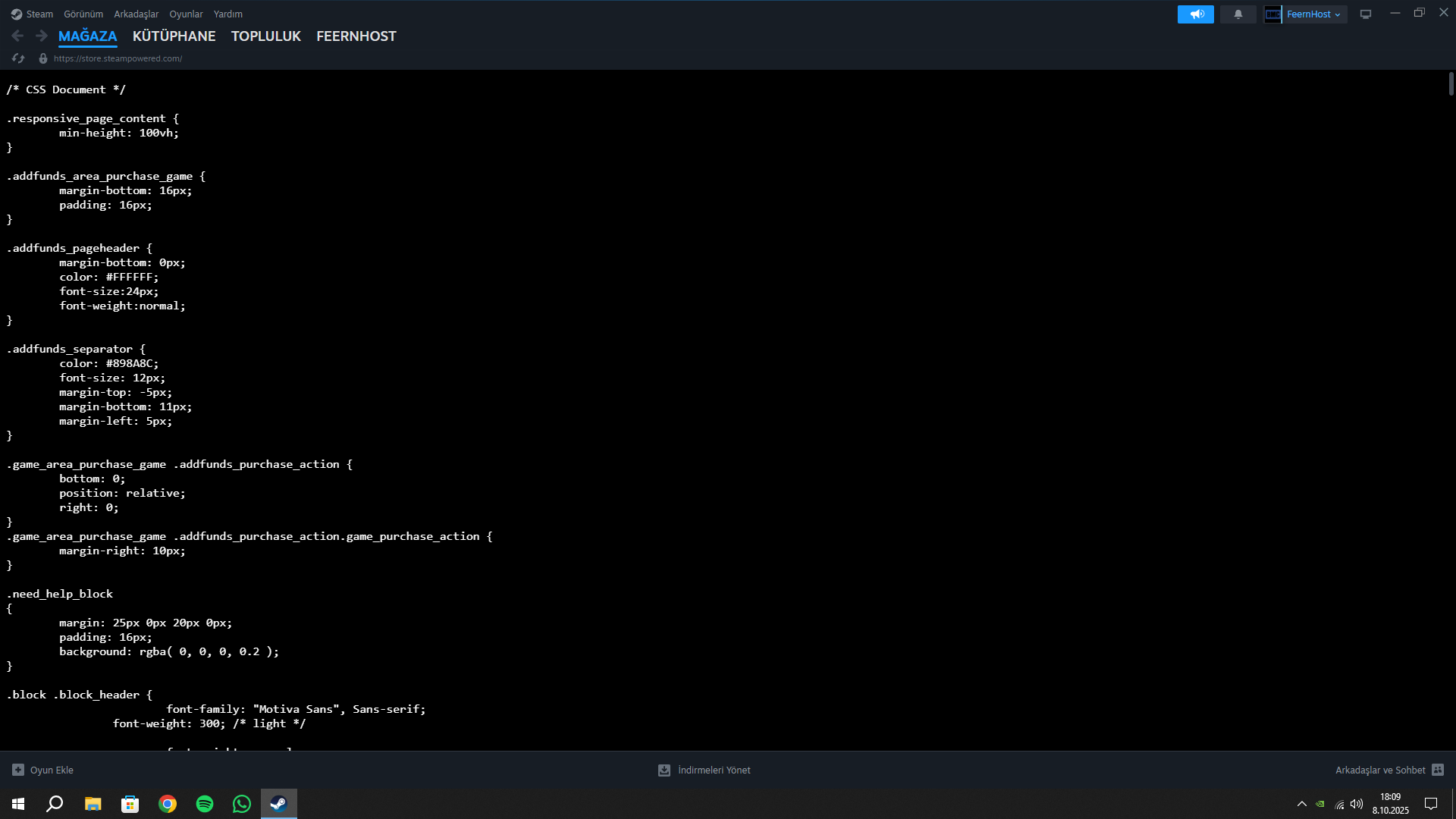The height and width of the screenshot is (819, 1456).
Task: Go forward with the right arrow
Action: tap(41, 36)
